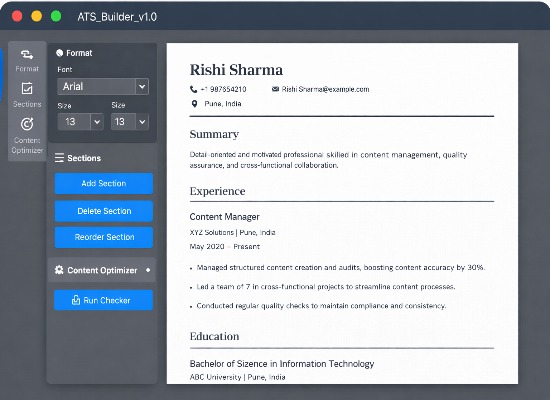The image size is (550, 400).
Task: Click the location pin icon beside Pune, India
Action: tap(194, 104)
